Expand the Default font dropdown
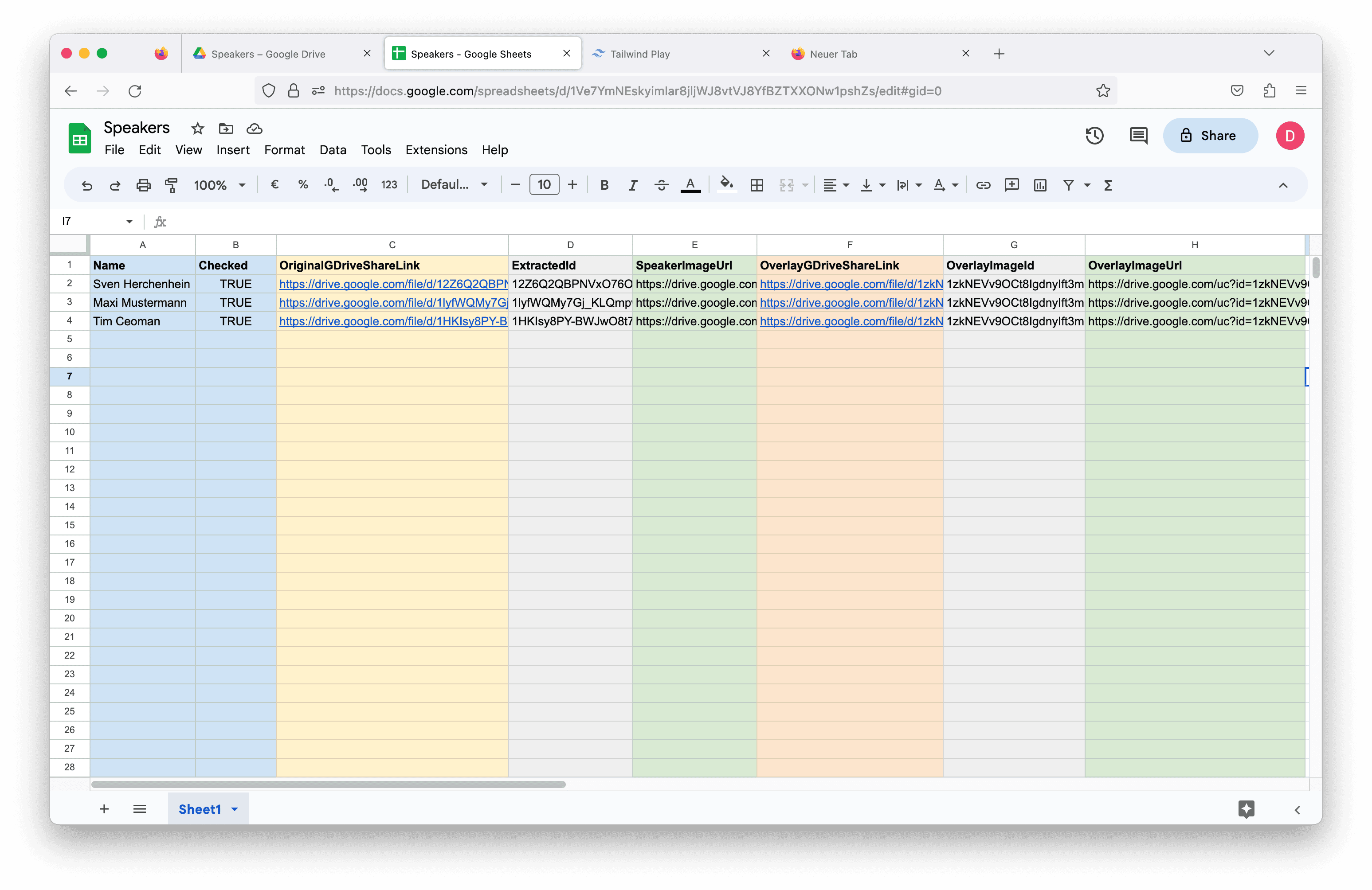Image resolution: width=1372 pixels, height=890 pixels. tap(454, 185)
